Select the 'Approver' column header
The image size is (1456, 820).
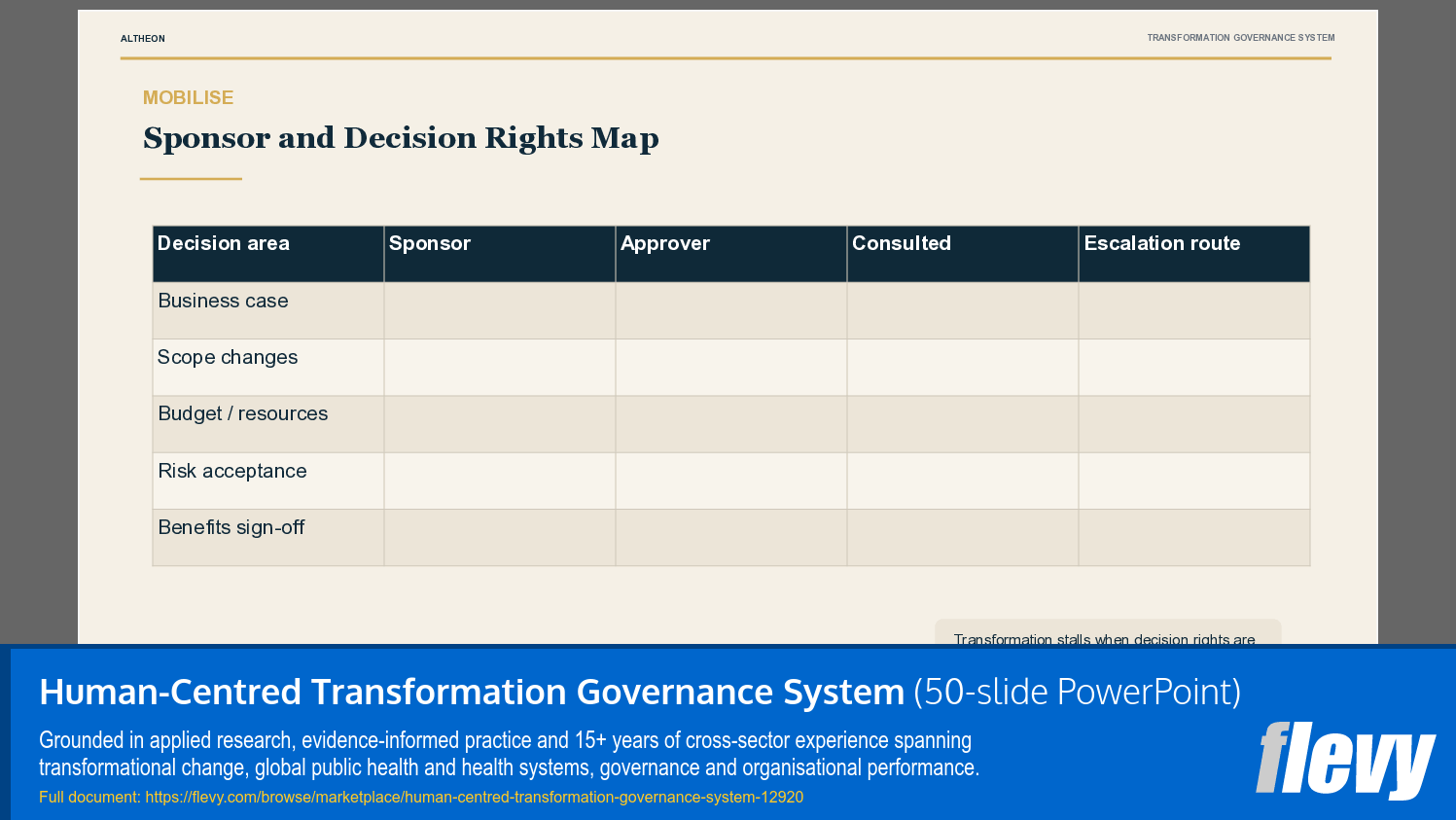[731, 254]
